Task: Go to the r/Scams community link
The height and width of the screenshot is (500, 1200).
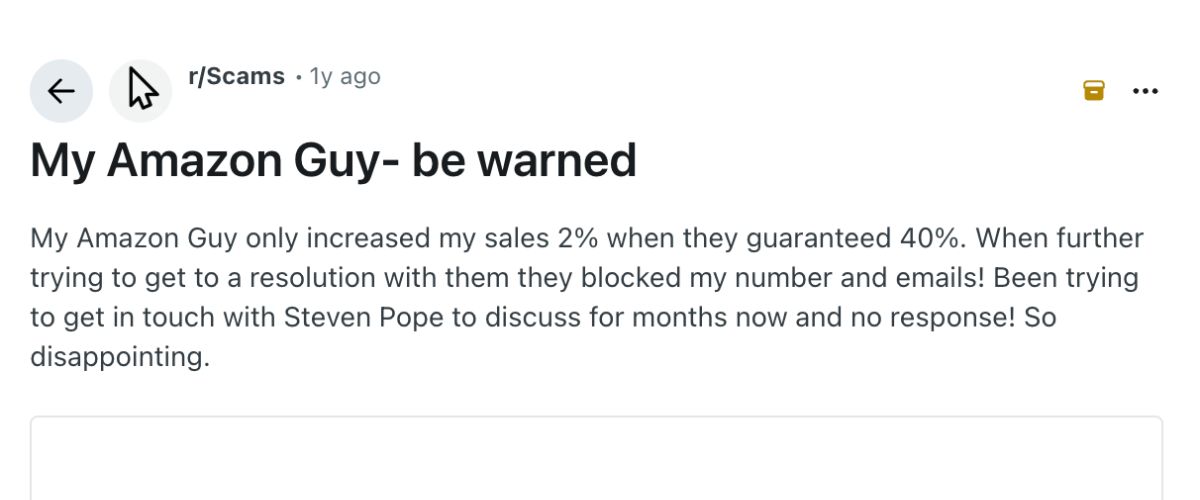Action: click(236, 76)
